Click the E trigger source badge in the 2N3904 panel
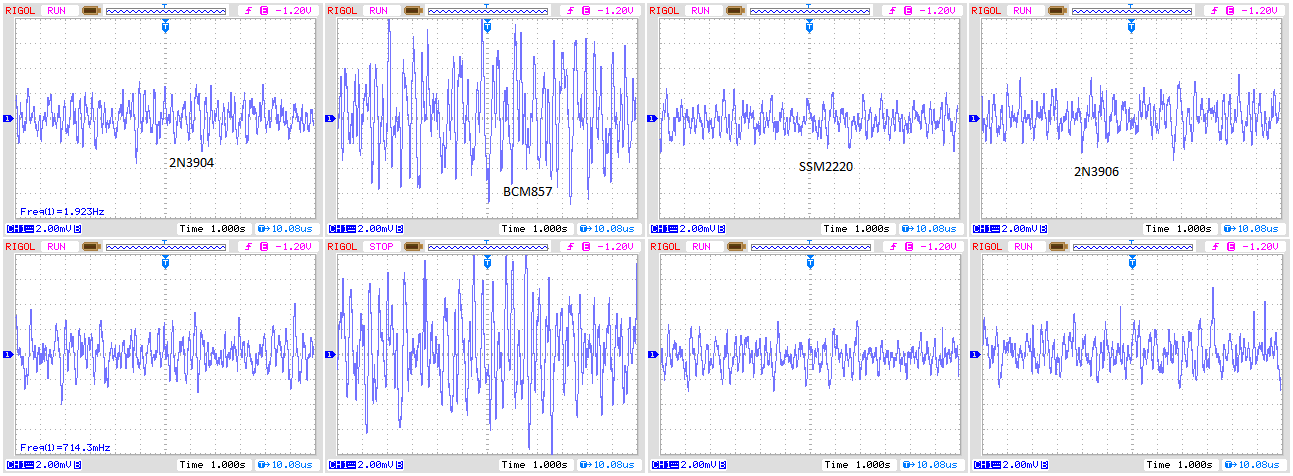 (x=264, y=10)
